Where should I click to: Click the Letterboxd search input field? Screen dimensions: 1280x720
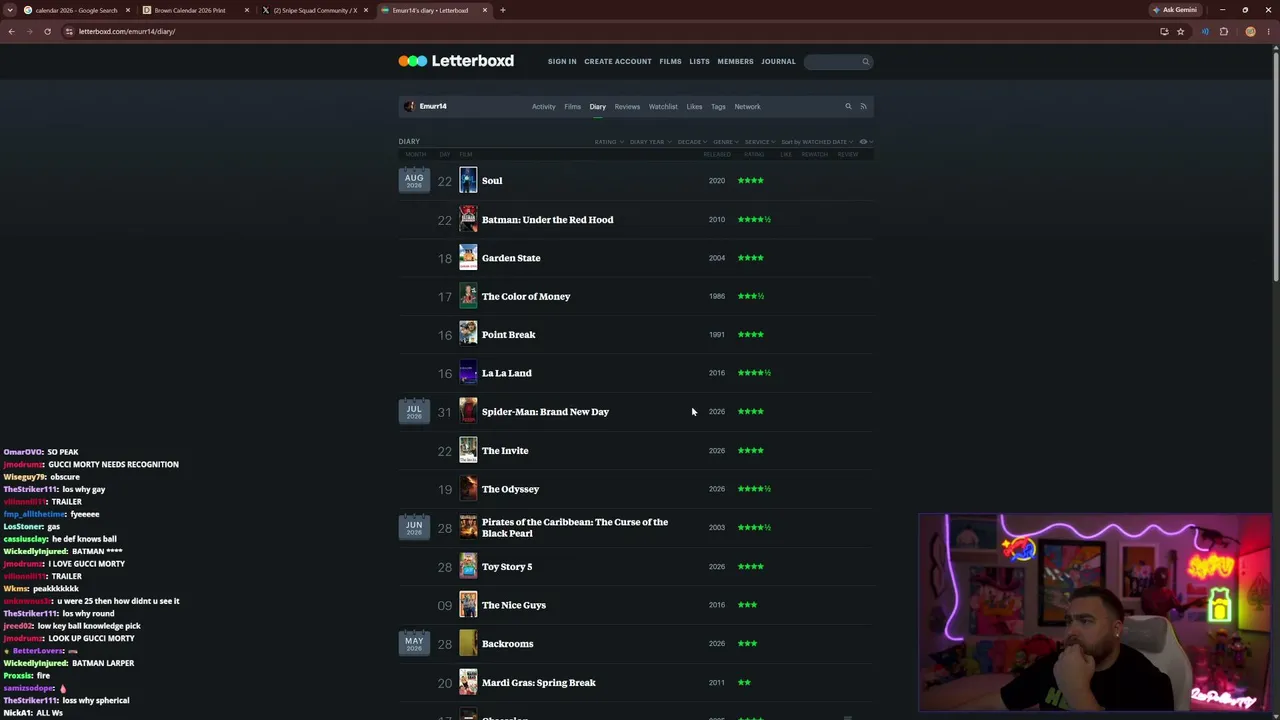[x=838, y=62]
